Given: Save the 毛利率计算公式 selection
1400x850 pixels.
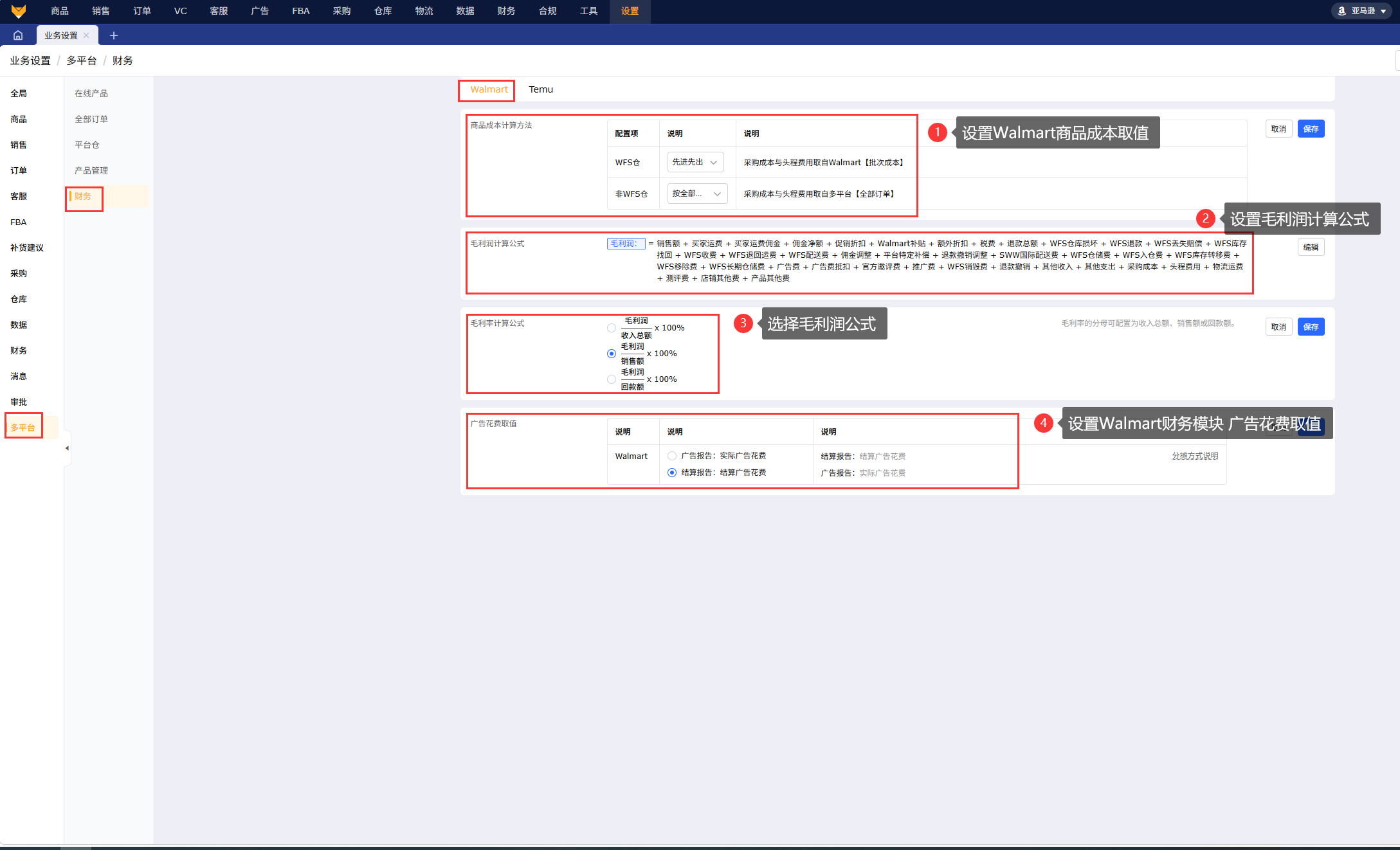Looking at the screenshot, I should 1311,327.
